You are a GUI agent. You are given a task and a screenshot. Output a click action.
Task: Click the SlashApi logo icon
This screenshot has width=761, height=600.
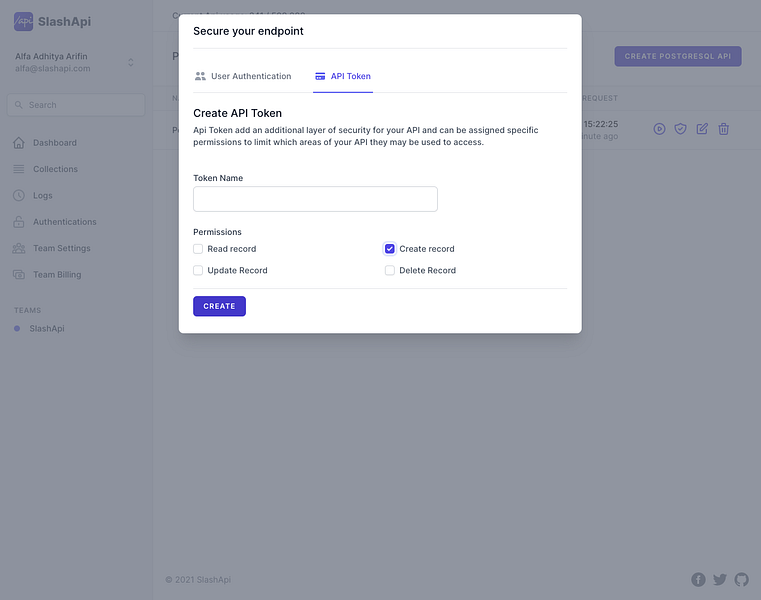pos(23,21)
